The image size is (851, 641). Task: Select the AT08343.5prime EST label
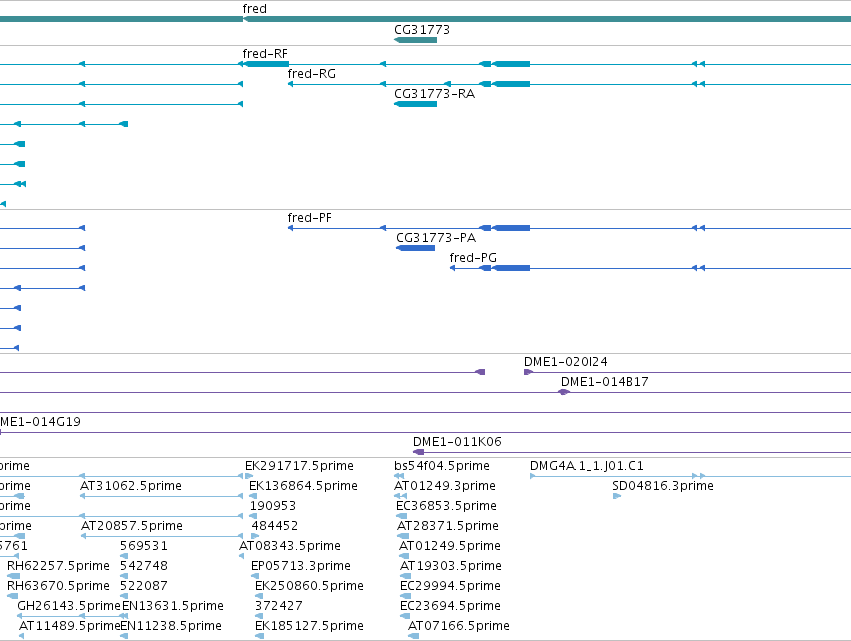pos(290,546)
